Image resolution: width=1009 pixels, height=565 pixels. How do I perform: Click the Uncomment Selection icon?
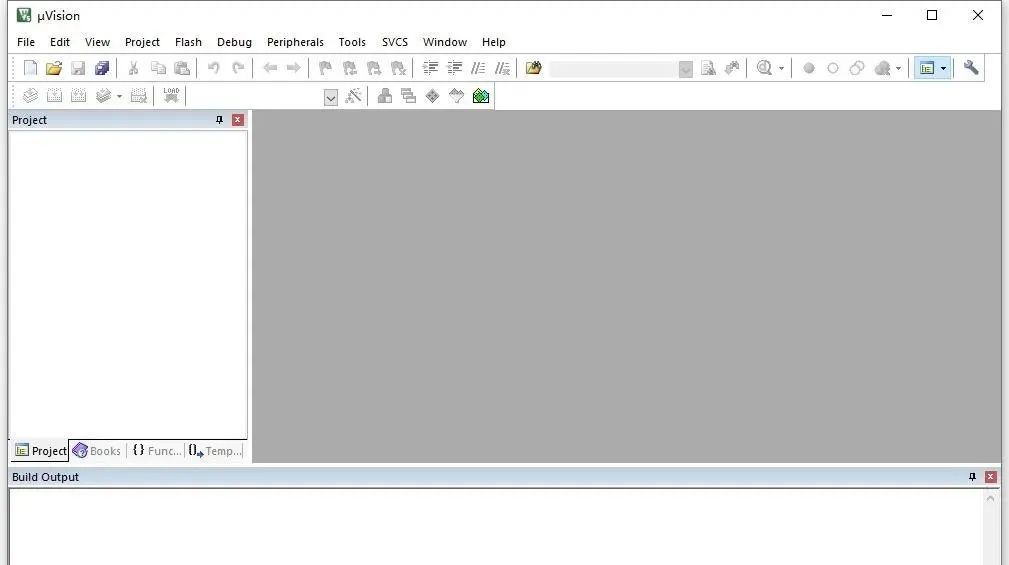[503, 68]
